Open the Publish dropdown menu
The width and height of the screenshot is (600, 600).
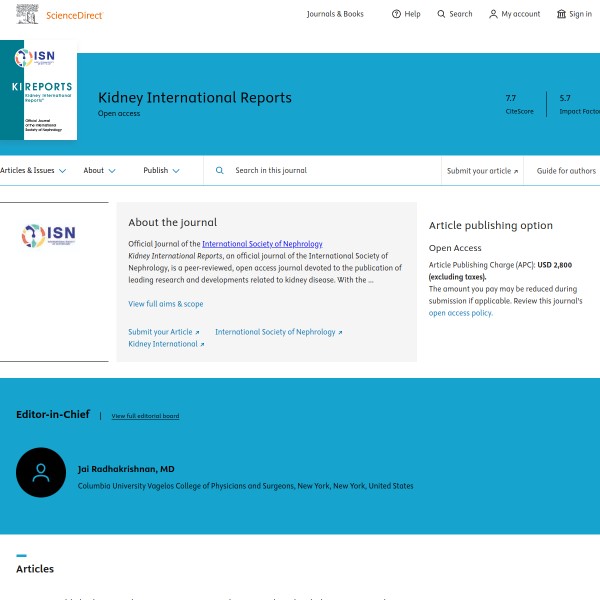161,171
